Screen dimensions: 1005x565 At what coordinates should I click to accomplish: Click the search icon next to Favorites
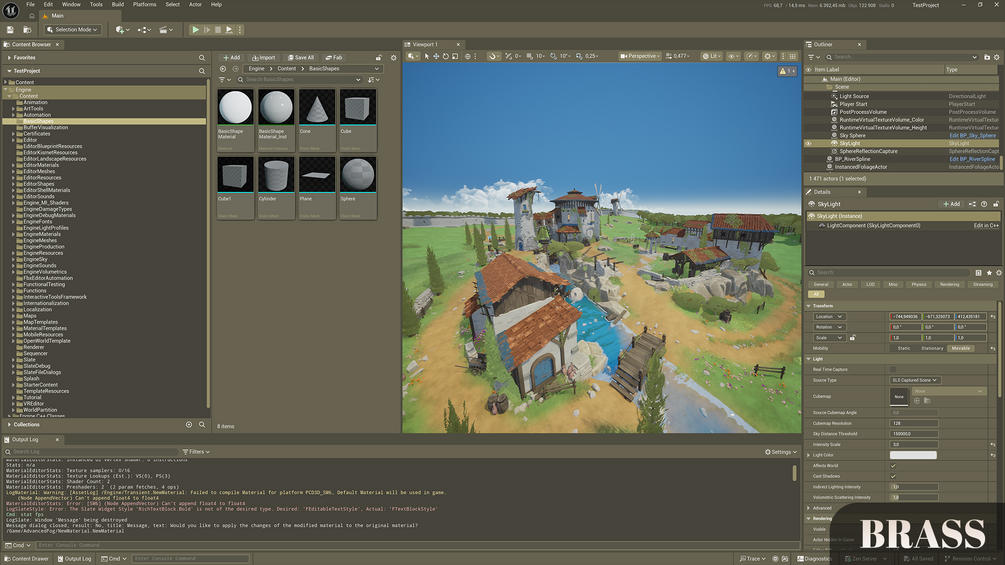pos(202,58)
